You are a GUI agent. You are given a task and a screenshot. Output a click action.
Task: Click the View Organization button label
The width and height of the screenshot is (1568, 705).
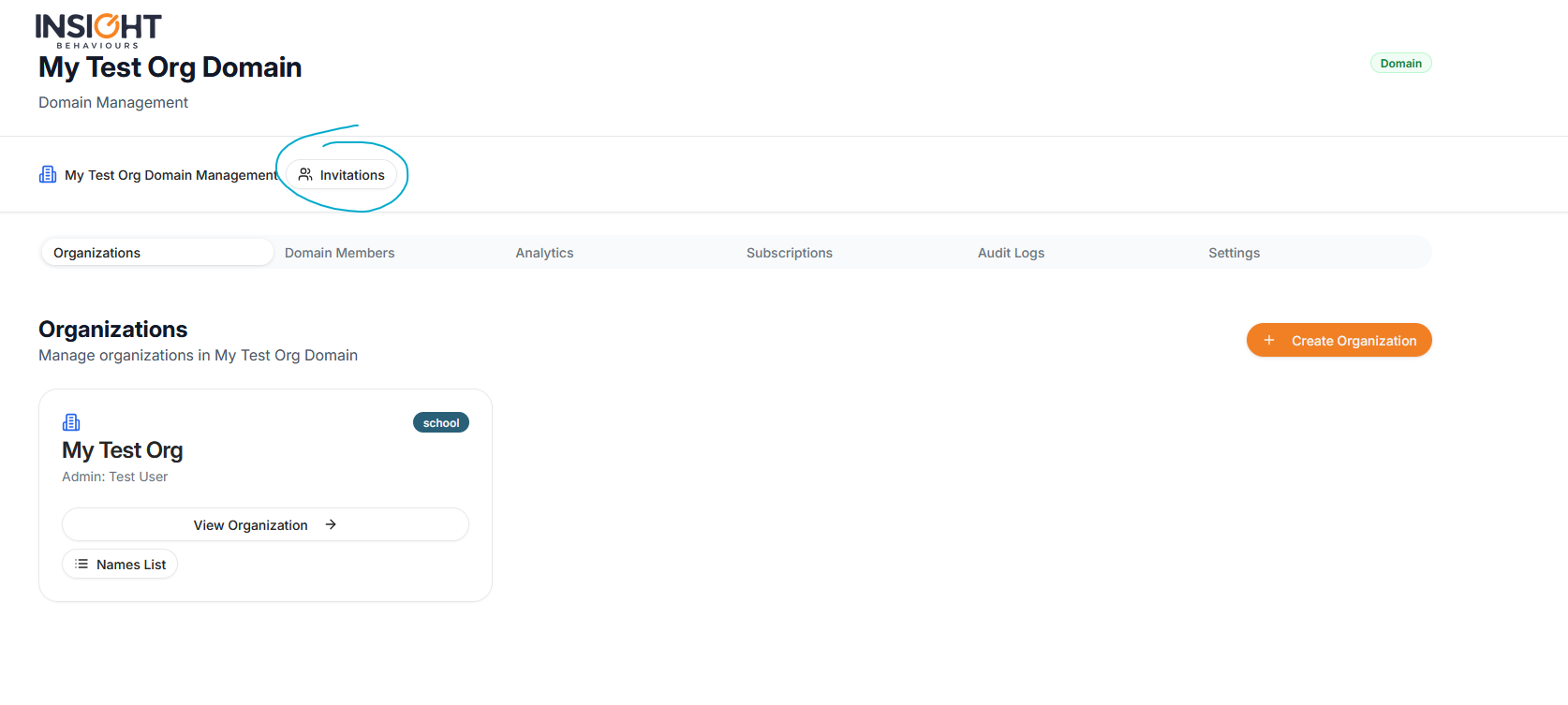point(250,525)
